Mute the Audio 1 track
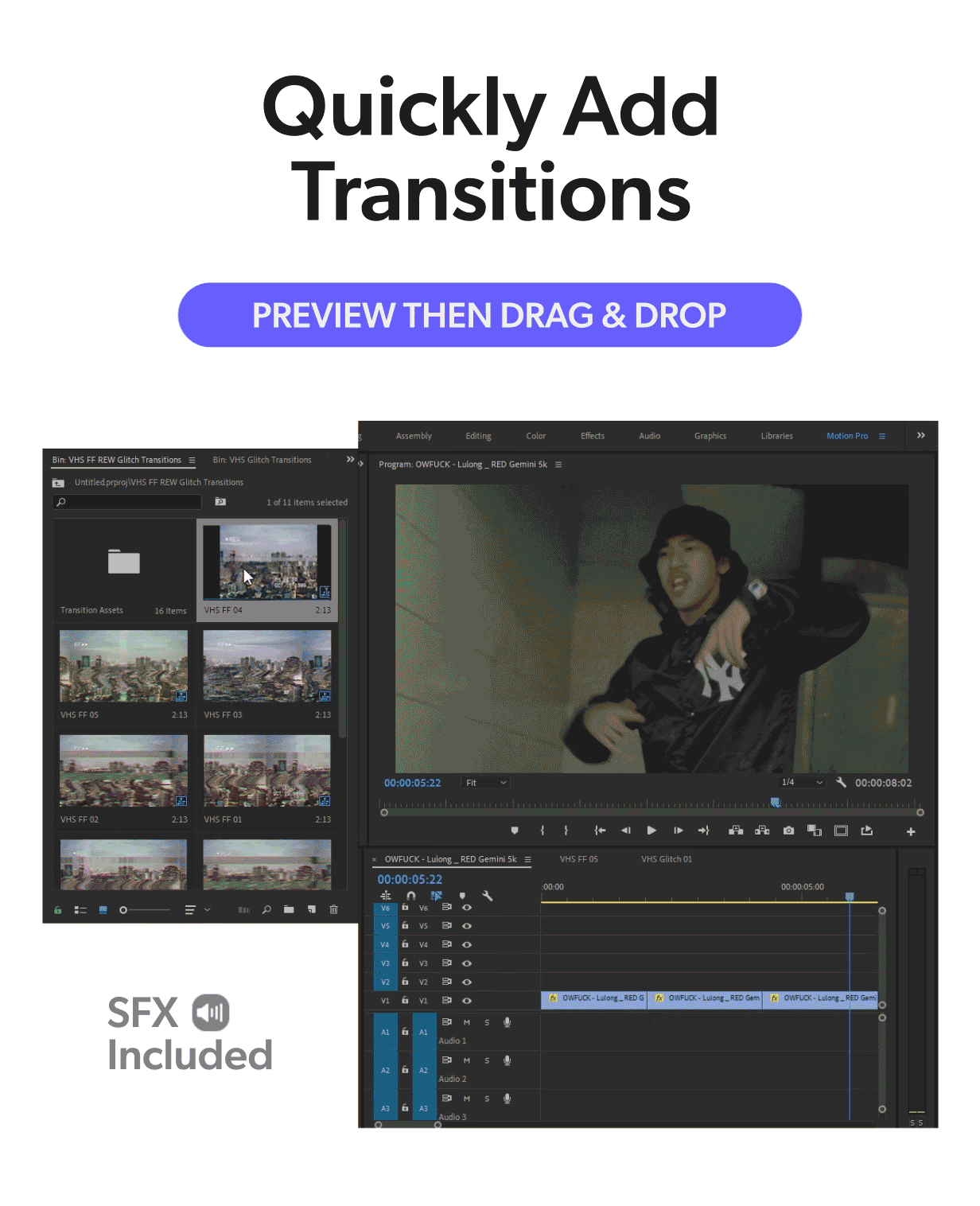 pos(467,1022)
